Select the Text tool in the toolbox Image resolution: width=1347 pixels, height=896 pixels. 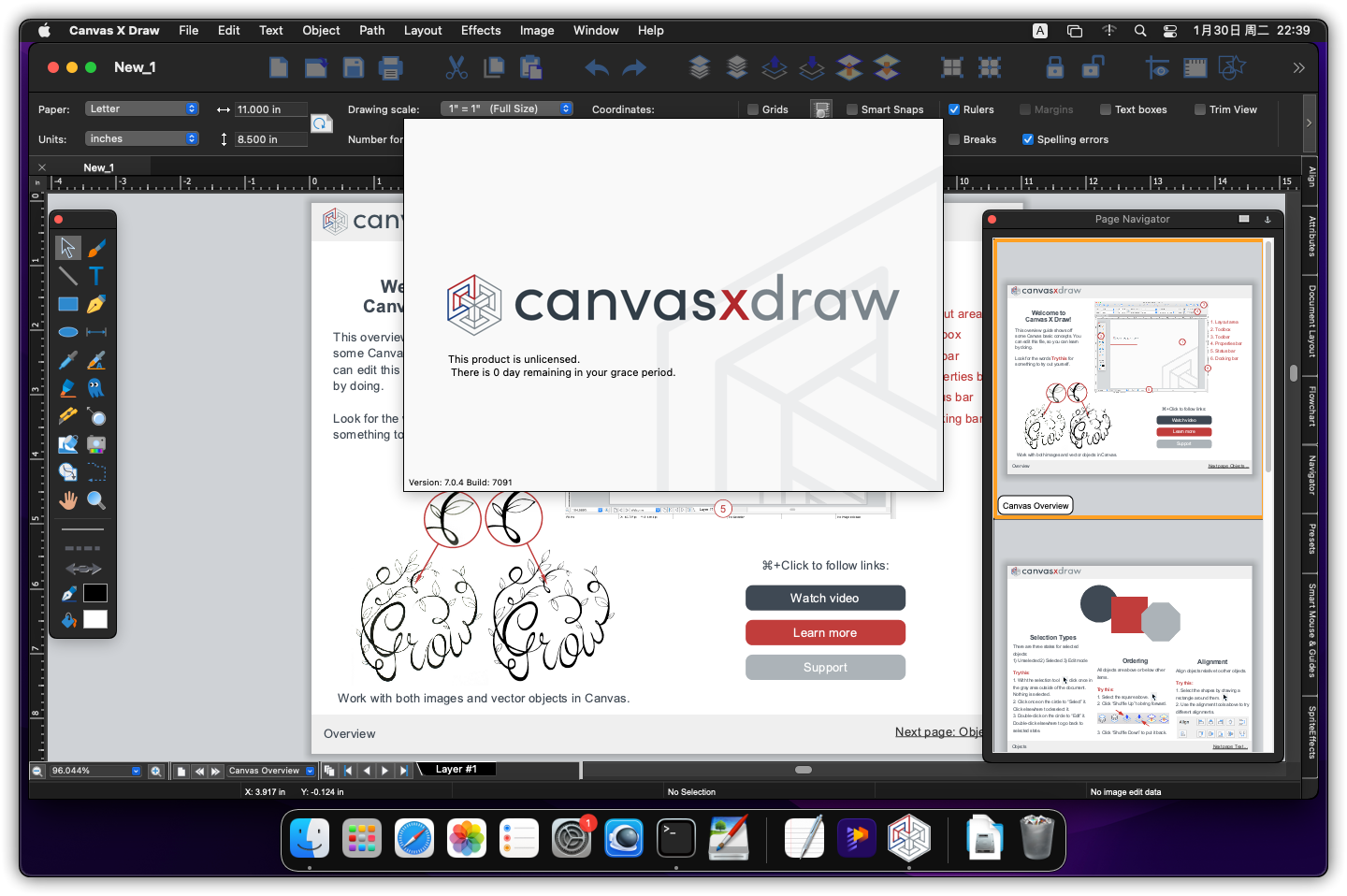pos(96,276)
